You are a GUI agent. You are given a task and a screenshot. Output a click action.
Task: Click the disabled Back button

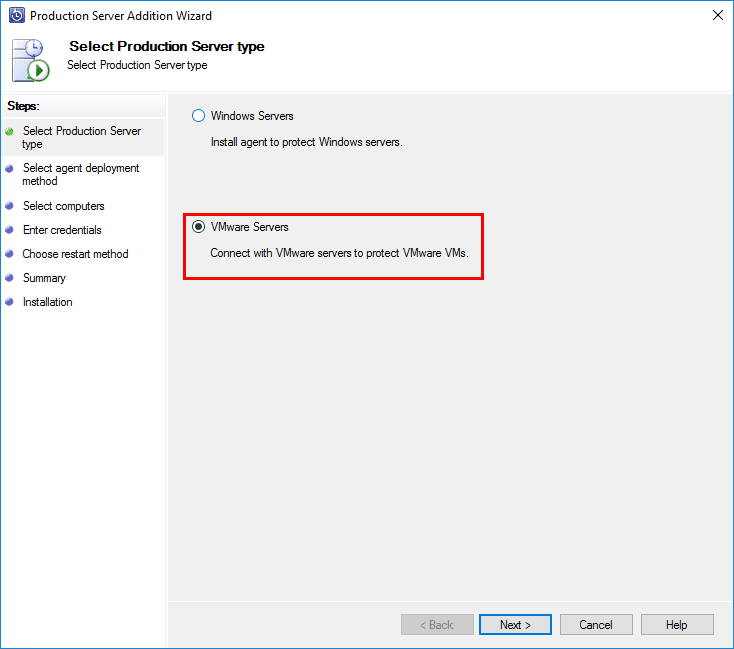coord(437,625)
